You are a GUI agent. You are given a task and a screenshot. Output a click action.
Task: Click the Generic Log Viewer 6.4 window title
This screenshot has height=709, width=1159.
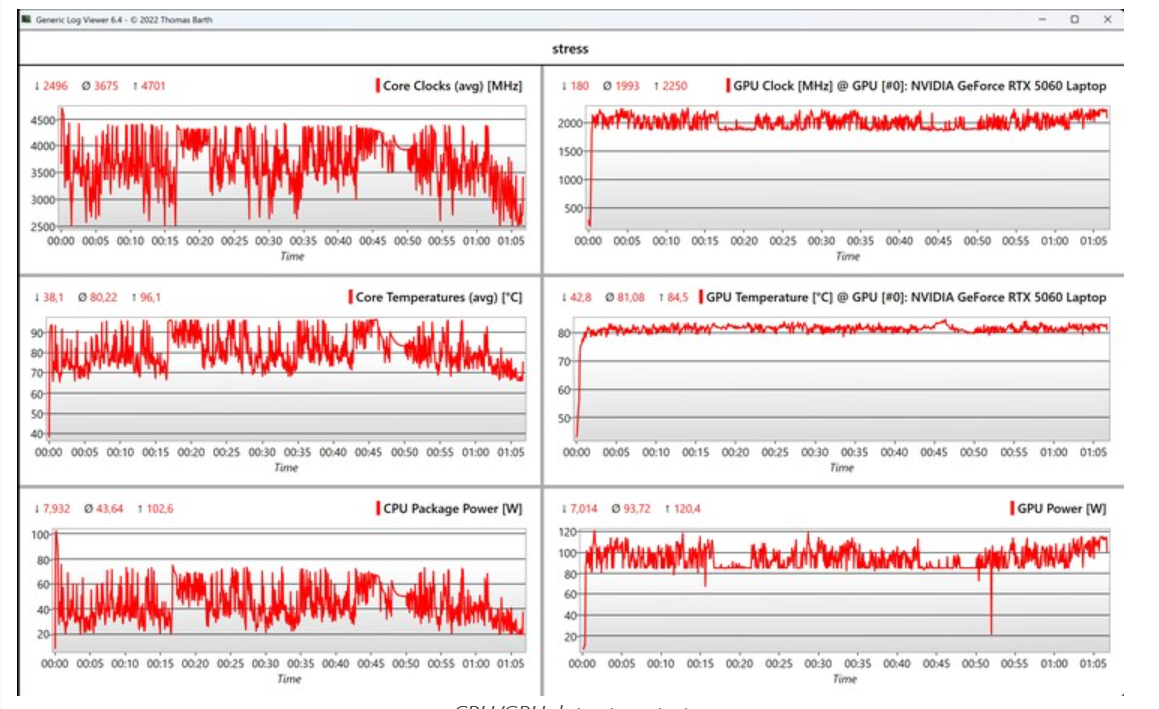124,20
